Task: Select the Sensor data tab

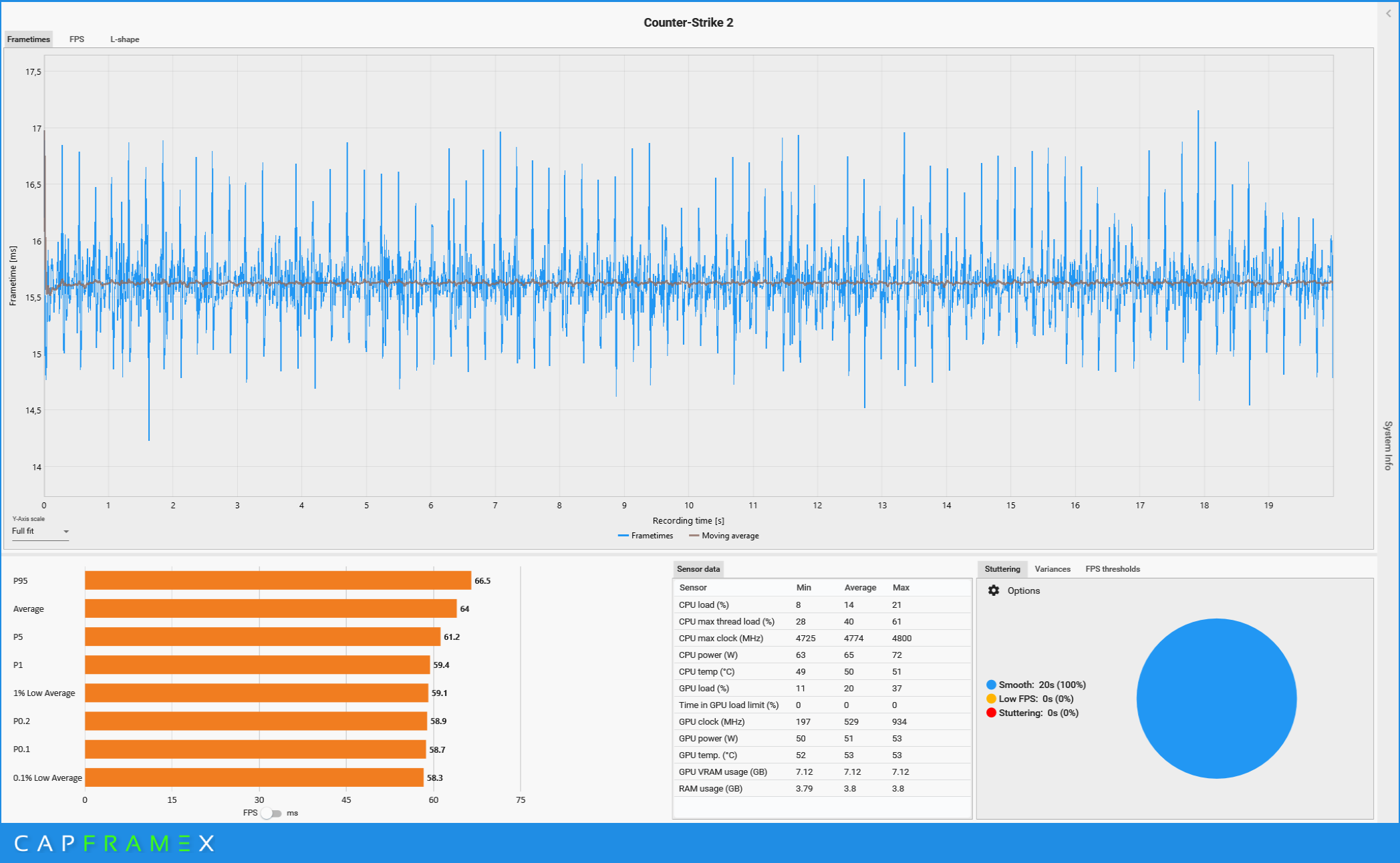Action: [x=698, y=569]
